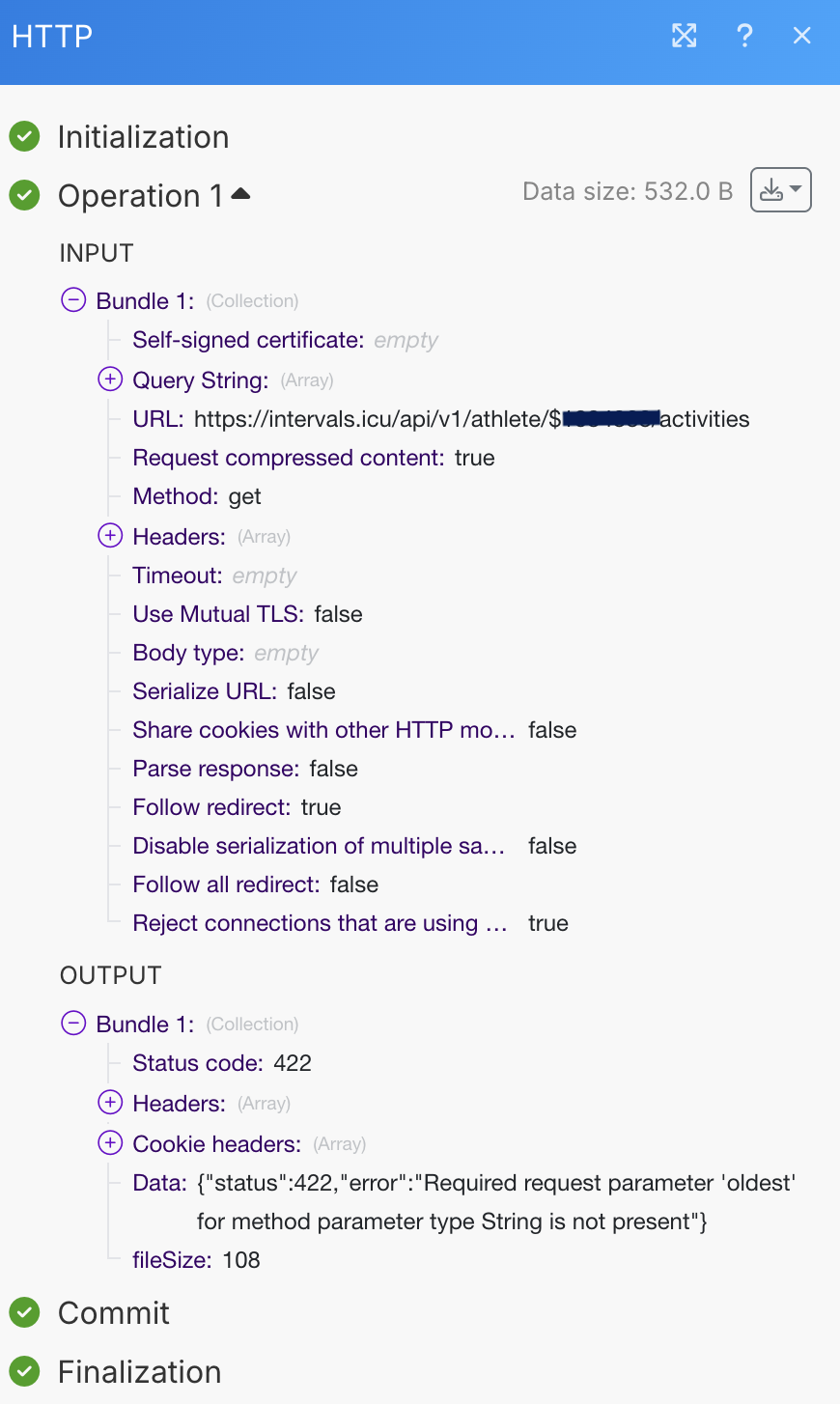Click the Operation 1 green check icon
The image size is (840, 1404).
(x=24, y=196)
